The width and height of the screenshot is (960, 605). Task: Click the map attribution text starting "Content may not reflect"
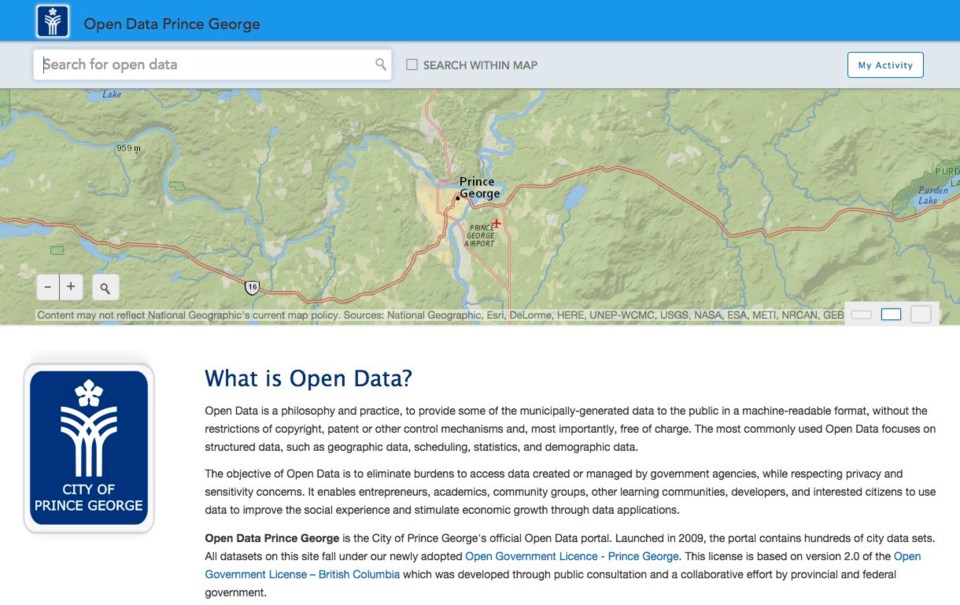point(440,315)
